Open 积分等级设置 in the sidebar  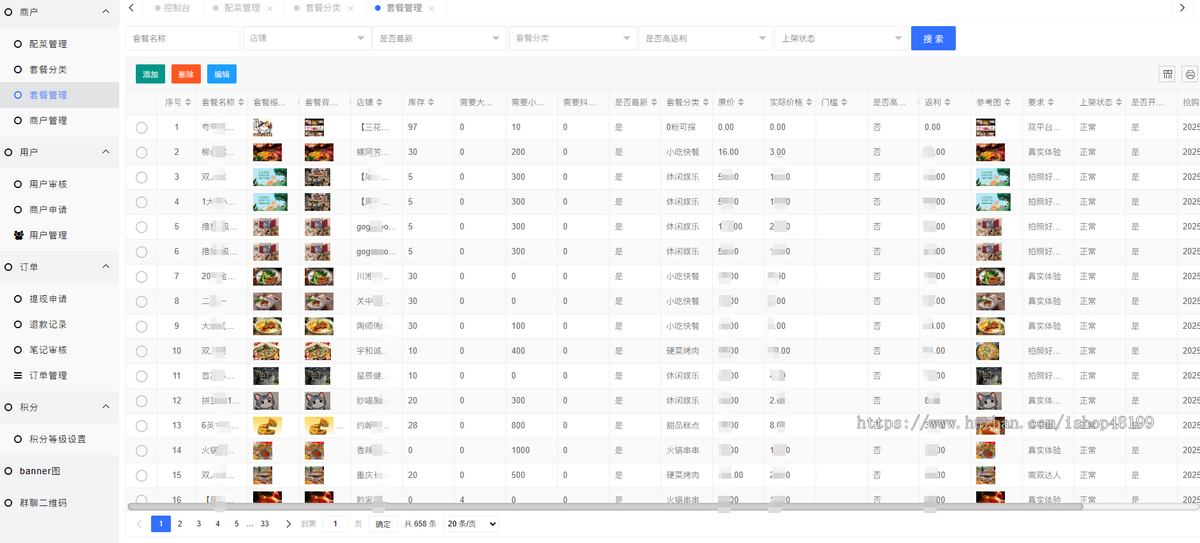pos(59,439)
